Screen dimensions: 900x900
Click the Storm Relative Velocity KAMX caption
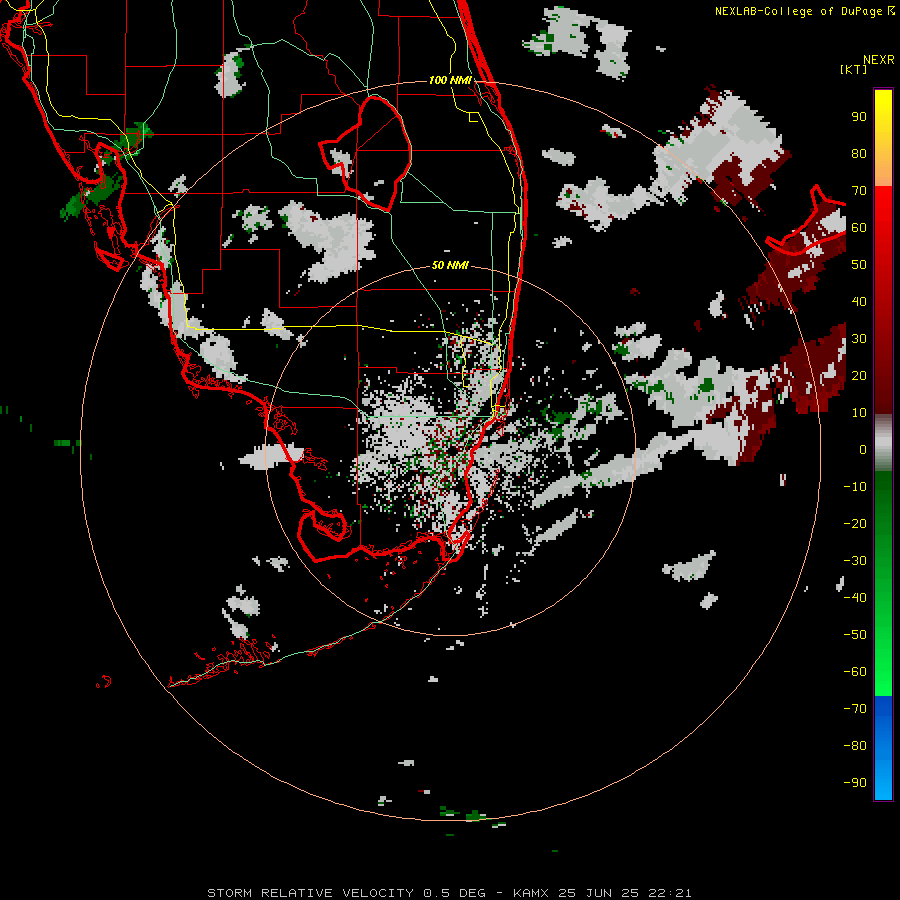(x=449, y=893)
